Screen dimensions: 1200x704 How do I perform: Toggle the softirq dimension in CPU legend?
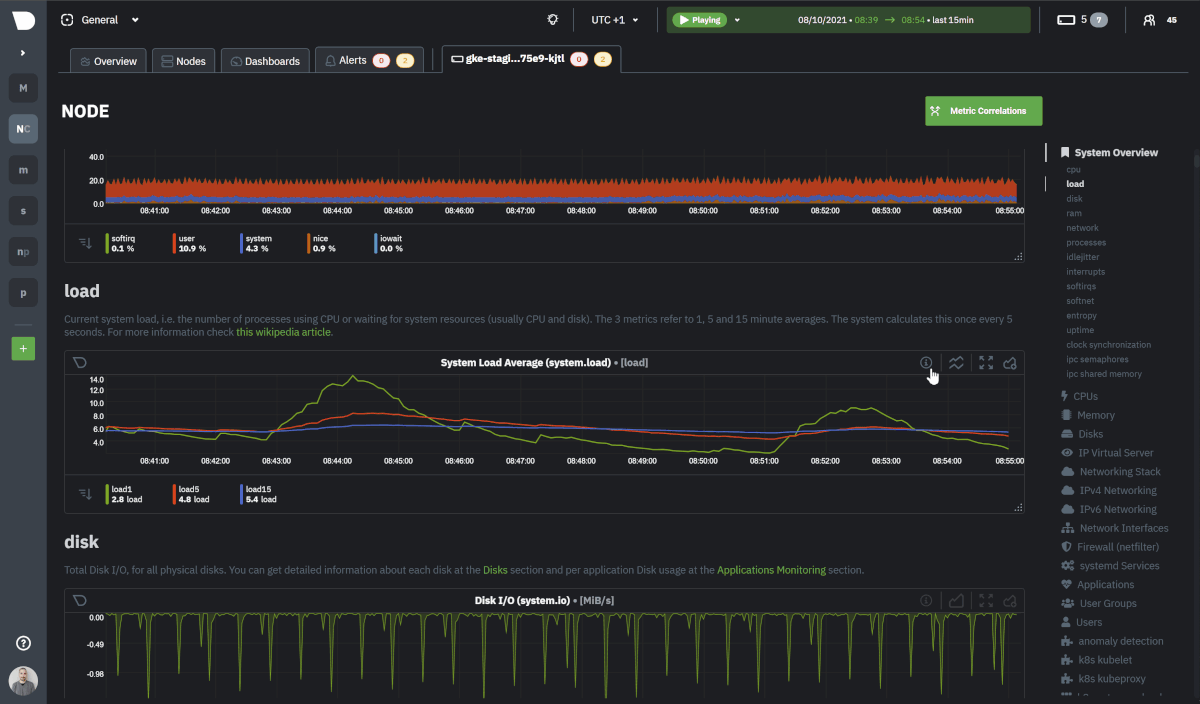pyautogui.click(x=123, y=243)
